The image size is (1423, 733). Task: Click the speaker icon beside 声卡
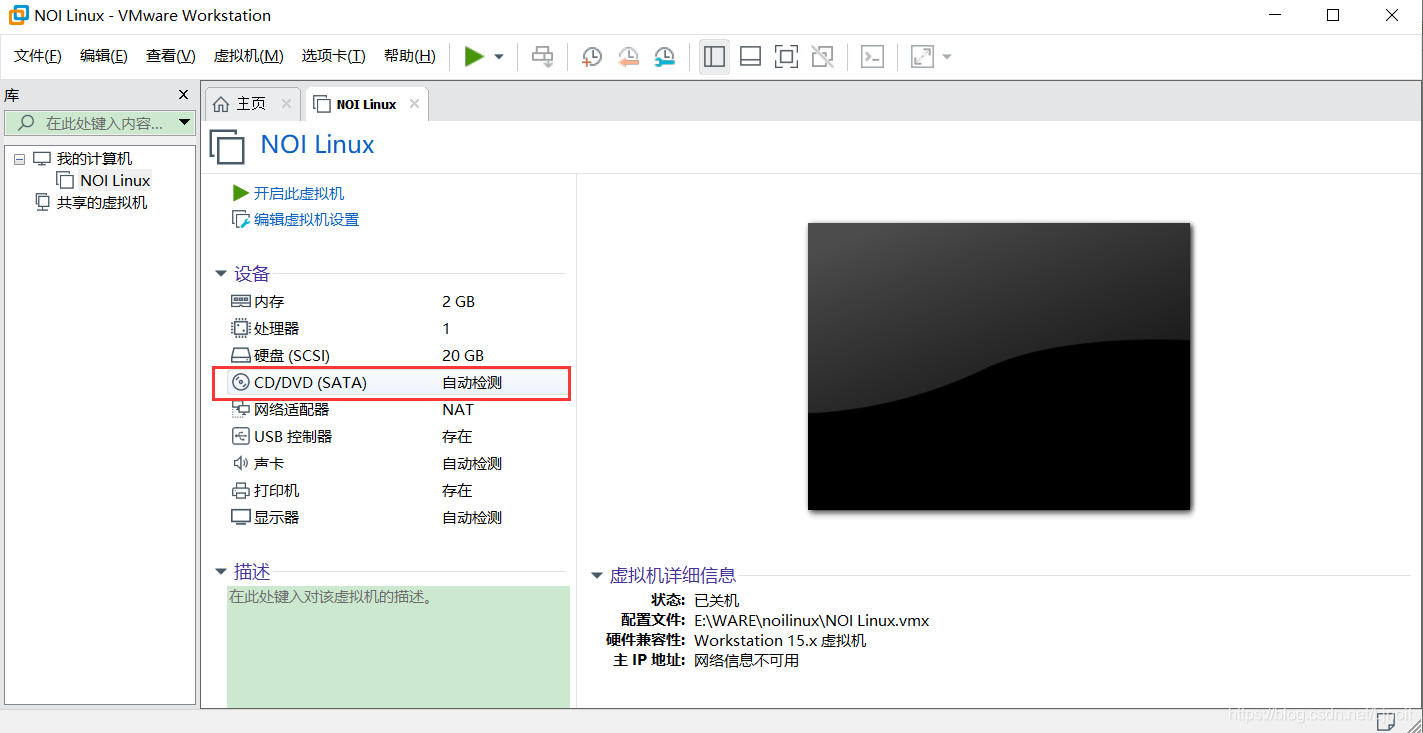240,464
